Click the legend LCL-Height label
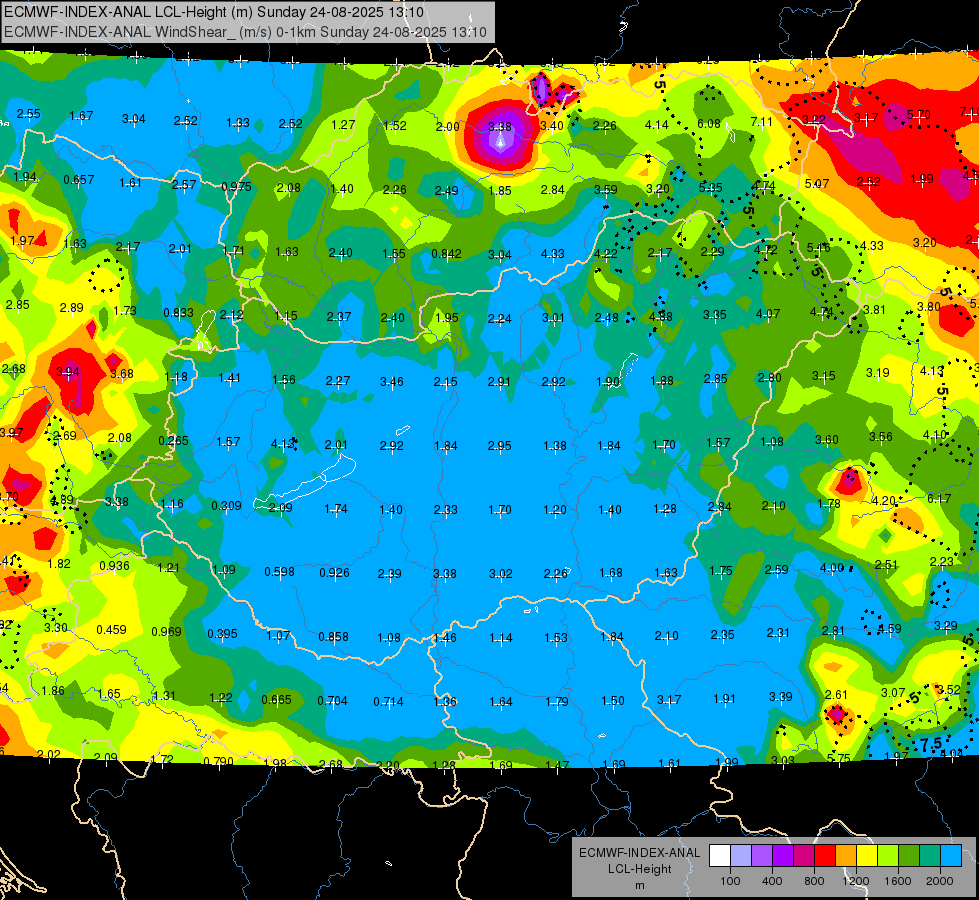 [x=639, y=869]
